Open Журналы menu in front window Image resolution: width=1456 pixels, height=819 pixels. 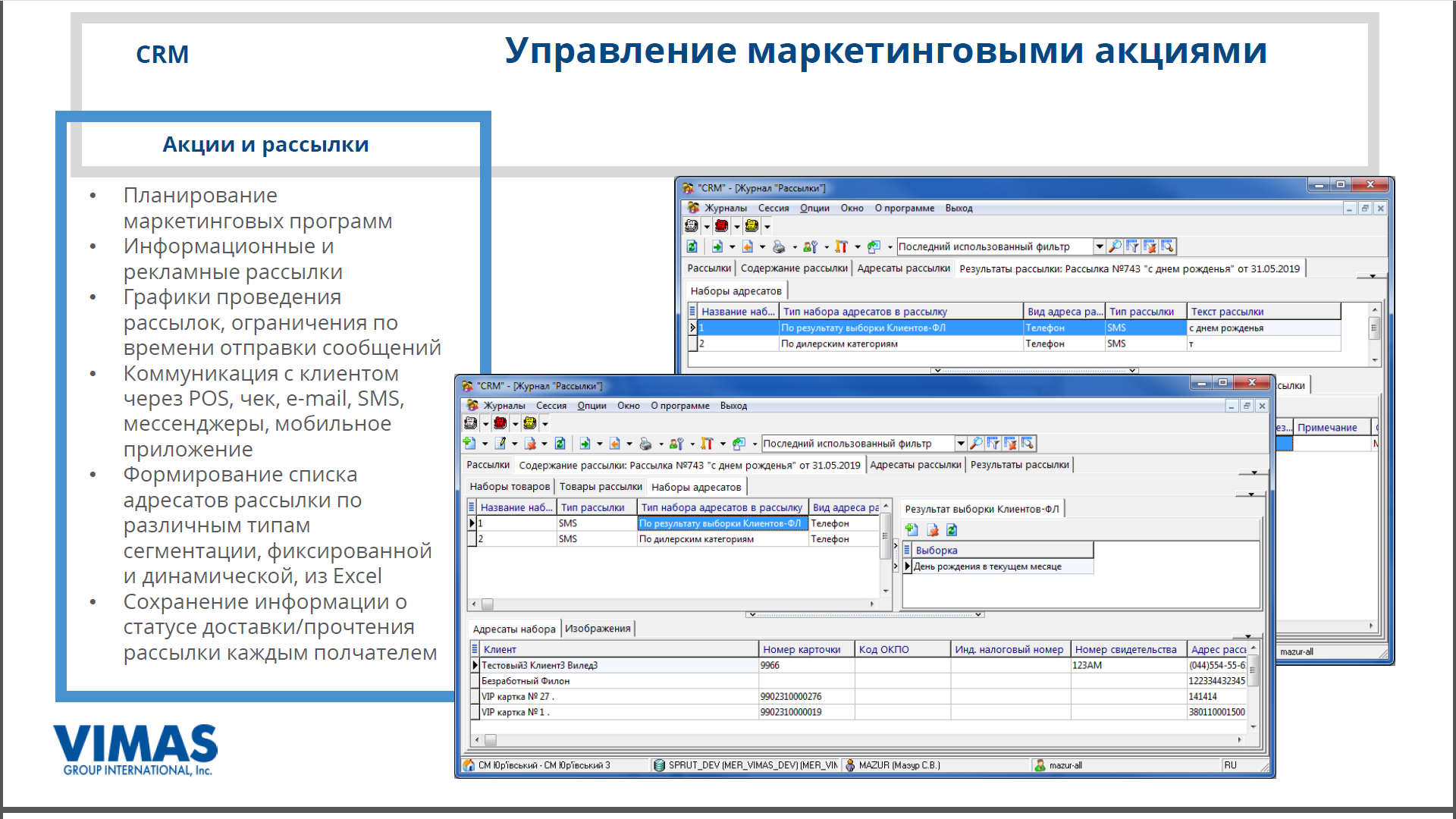point(504,406)
